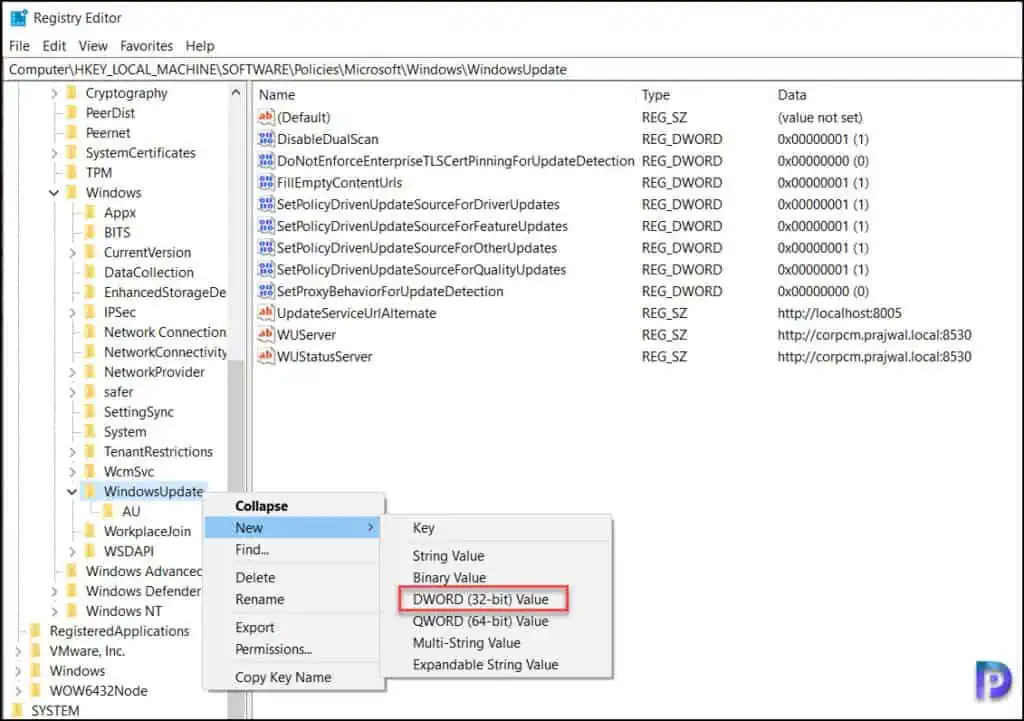Click the Type column header
The width and height of the screenshot is (1024, 721).
click(656, 95)
